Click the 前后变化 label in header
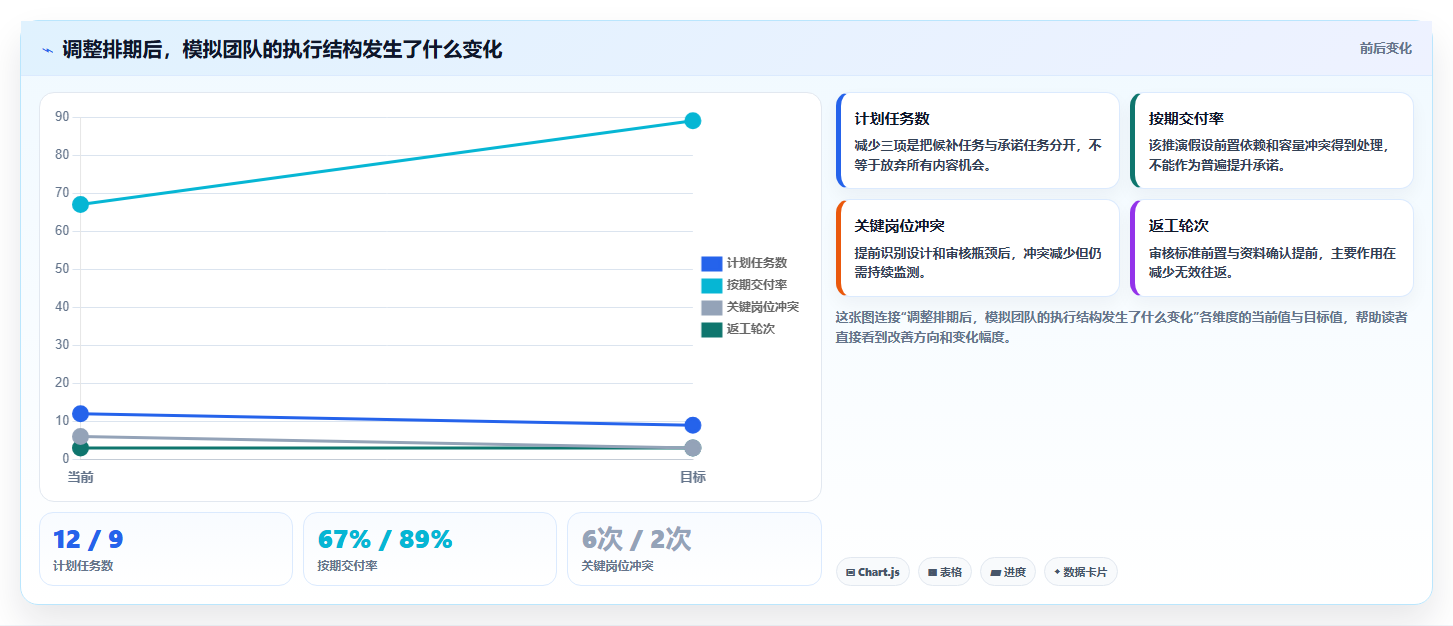This screenshot has width=1453, height=626. tap(1385, 48)
